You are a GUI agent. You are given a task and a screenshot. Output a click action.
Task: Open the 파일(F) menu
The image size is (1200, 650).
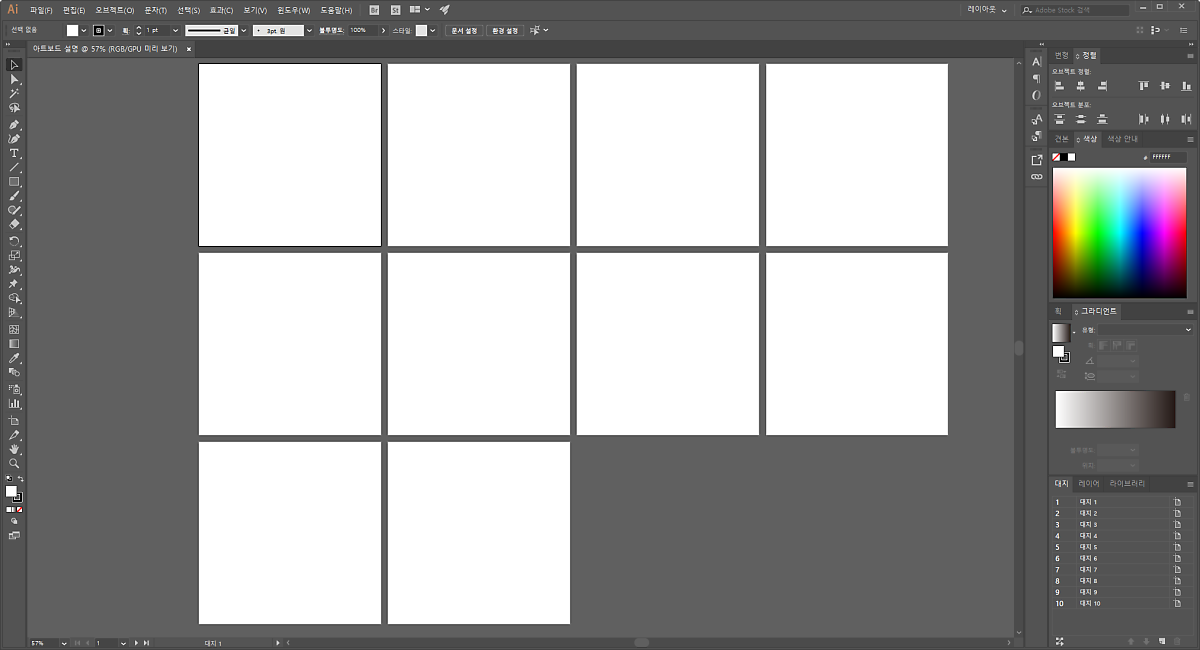[x=41, y=10]
